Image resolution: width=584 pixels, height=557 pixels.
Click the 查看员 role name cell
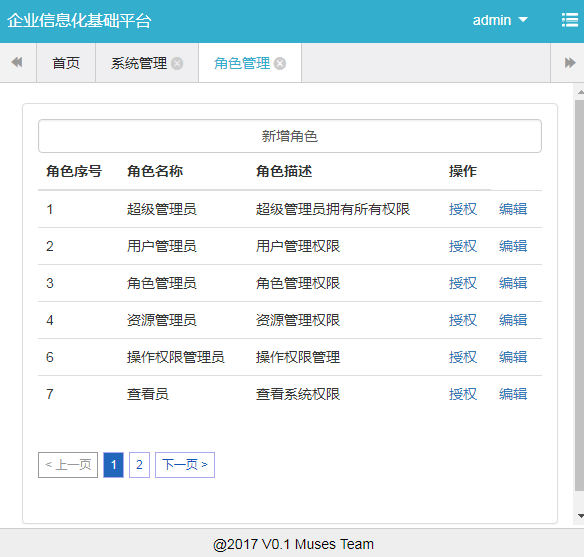(147, 394)
